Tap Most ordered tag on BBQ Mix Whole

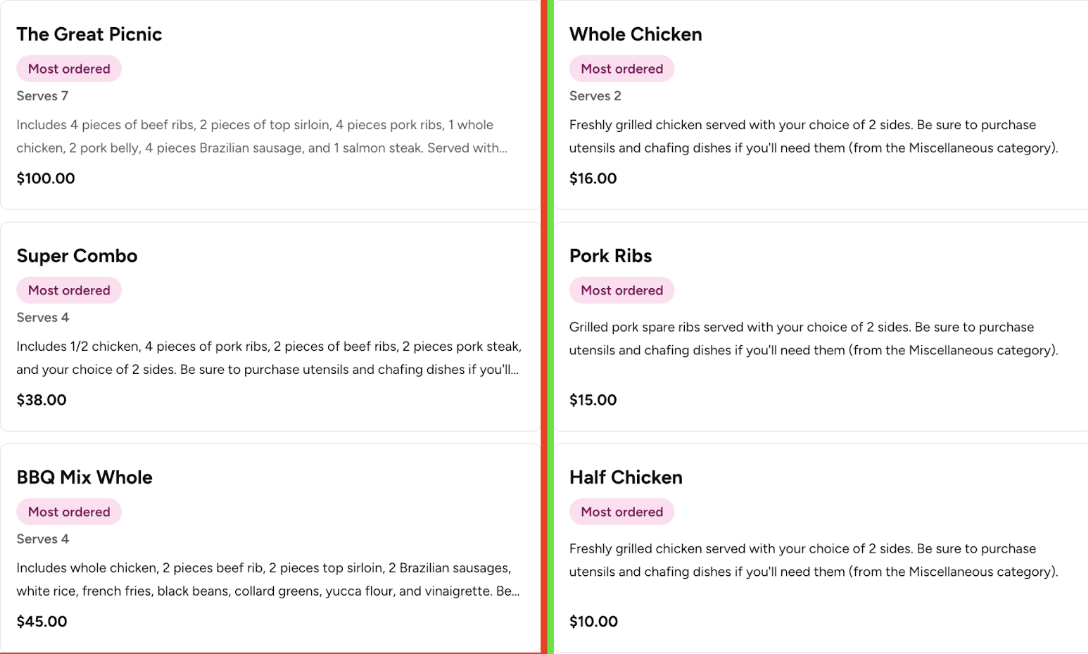coord(69,512)
